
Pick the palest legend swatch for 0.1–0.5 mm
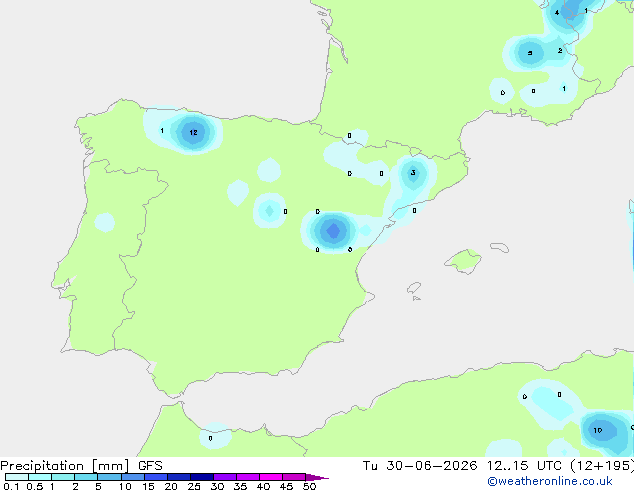coord(17,477)
